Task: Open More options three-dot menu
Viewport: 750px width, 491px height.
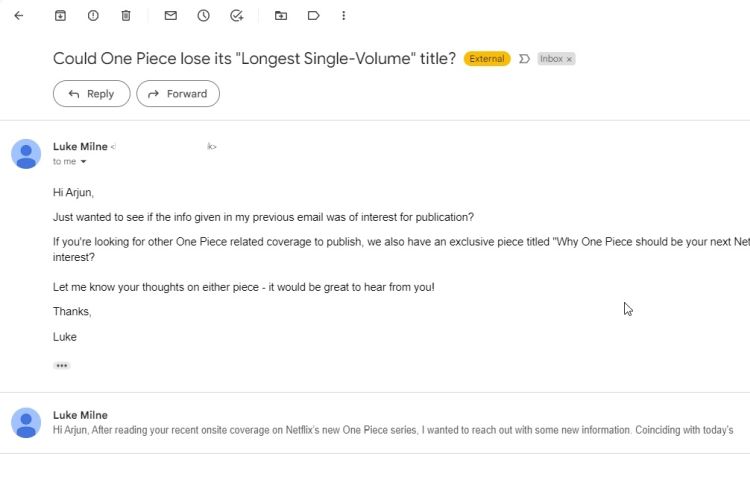Action: (x=343, y=16)
